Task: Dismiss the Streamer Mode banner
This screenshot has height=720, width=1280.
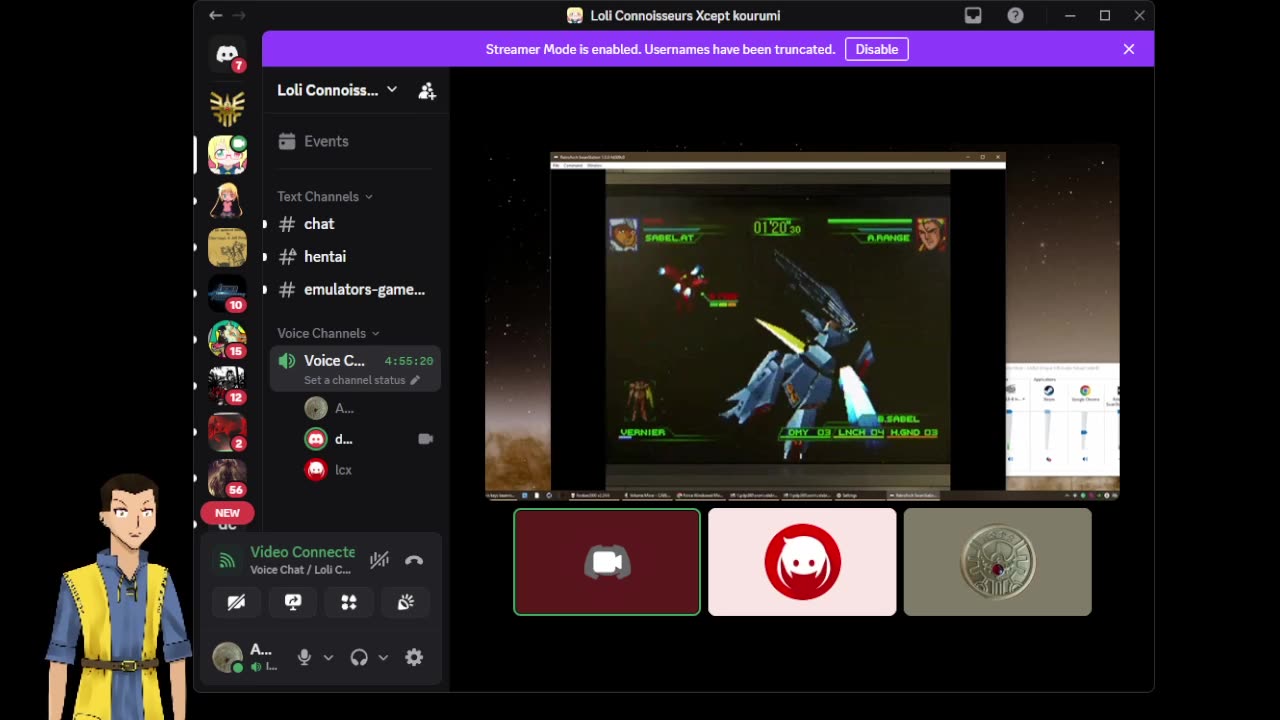Action: pyautogui.click(x=1129, y=49)
